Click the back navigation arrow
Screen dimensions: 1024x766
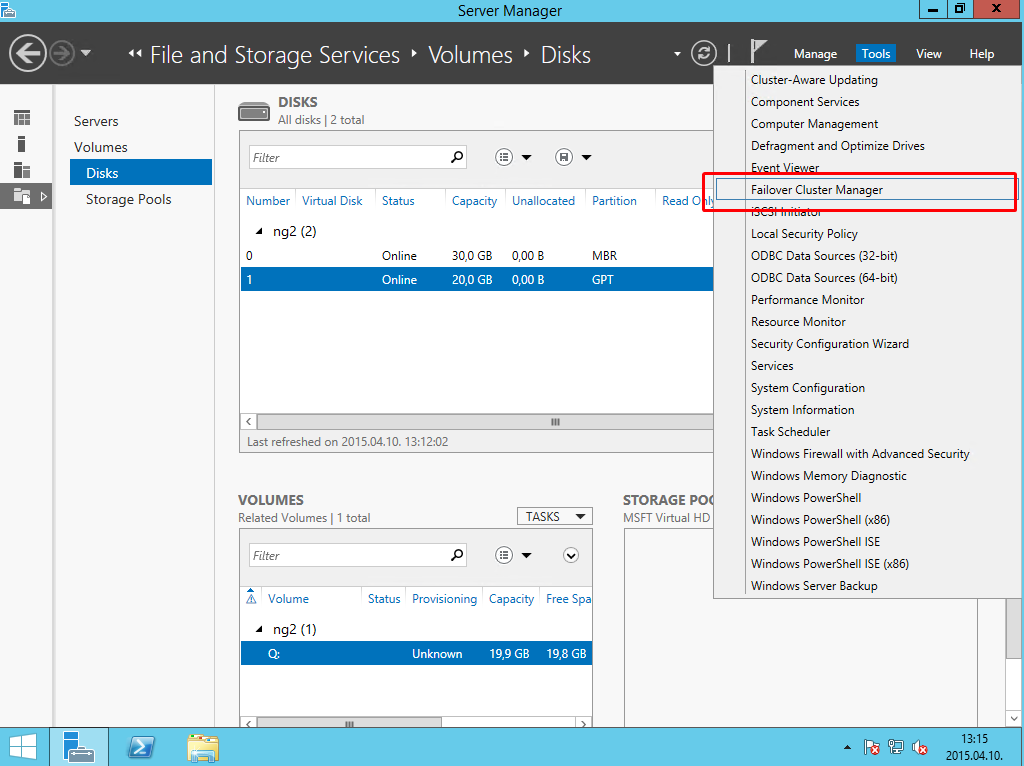tap(27, 53)
